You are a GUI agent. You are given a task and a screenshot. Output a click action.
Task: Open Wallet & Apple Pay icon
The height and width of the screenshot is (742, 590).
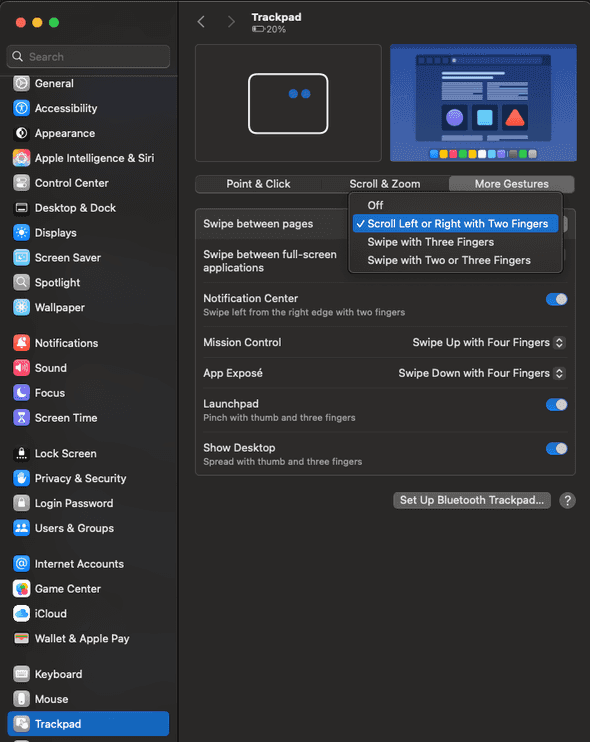(x=21, y=638)
